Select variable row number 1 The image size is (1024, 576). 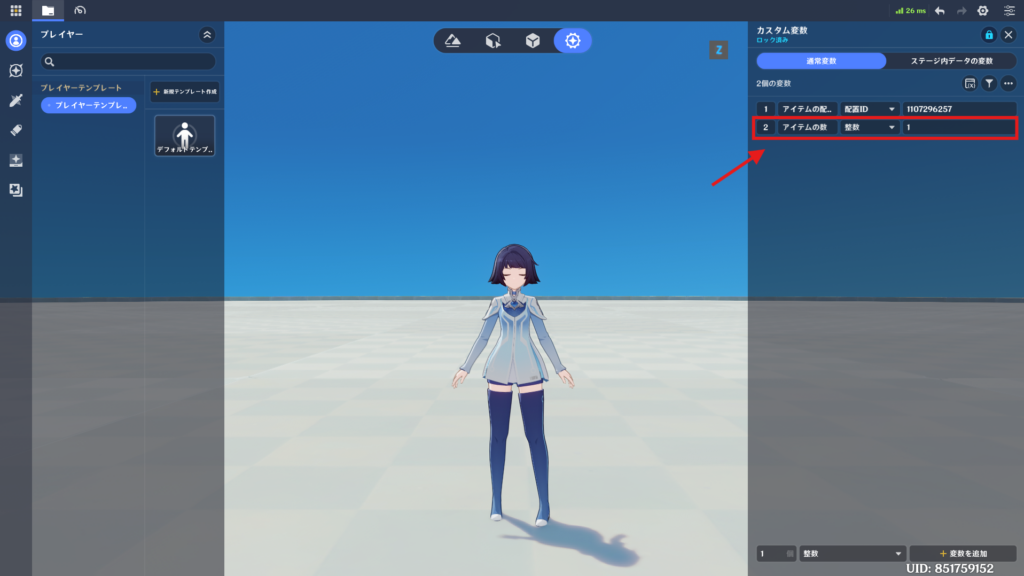[x=765, y=109]
